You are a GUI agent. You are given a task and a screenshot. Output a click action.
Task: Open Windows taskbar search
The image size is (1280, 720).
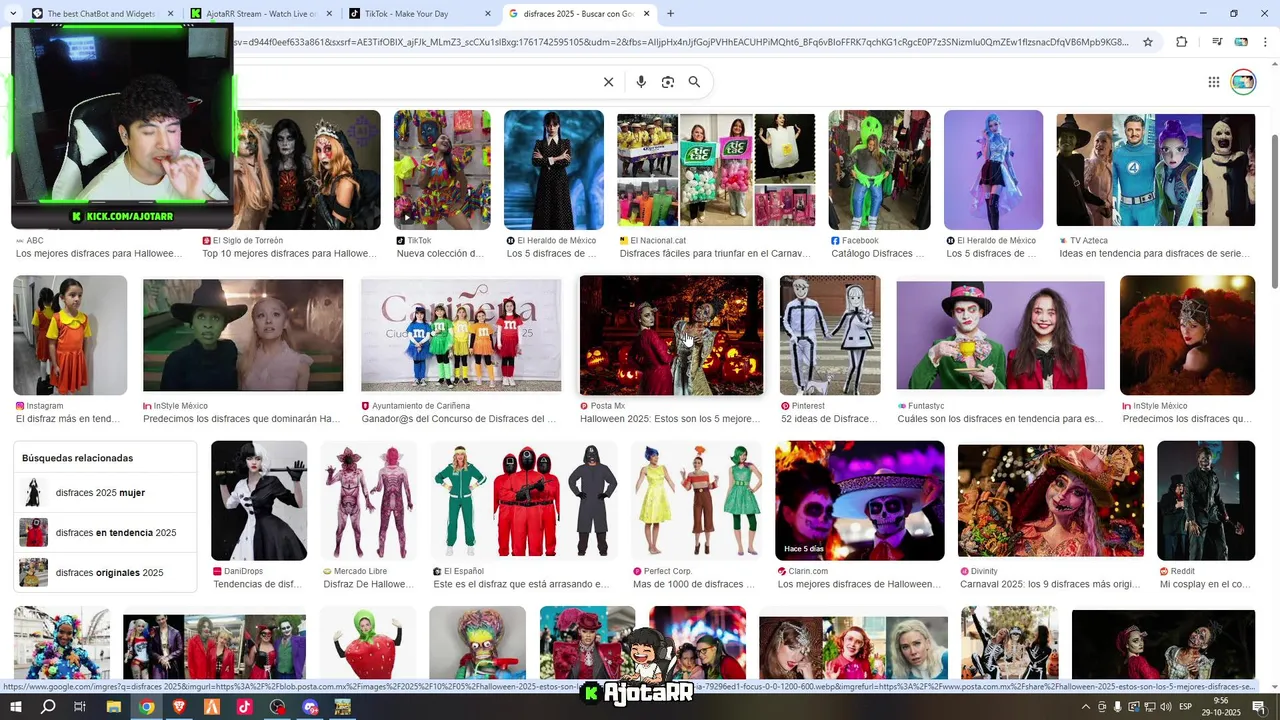point(48,706)
